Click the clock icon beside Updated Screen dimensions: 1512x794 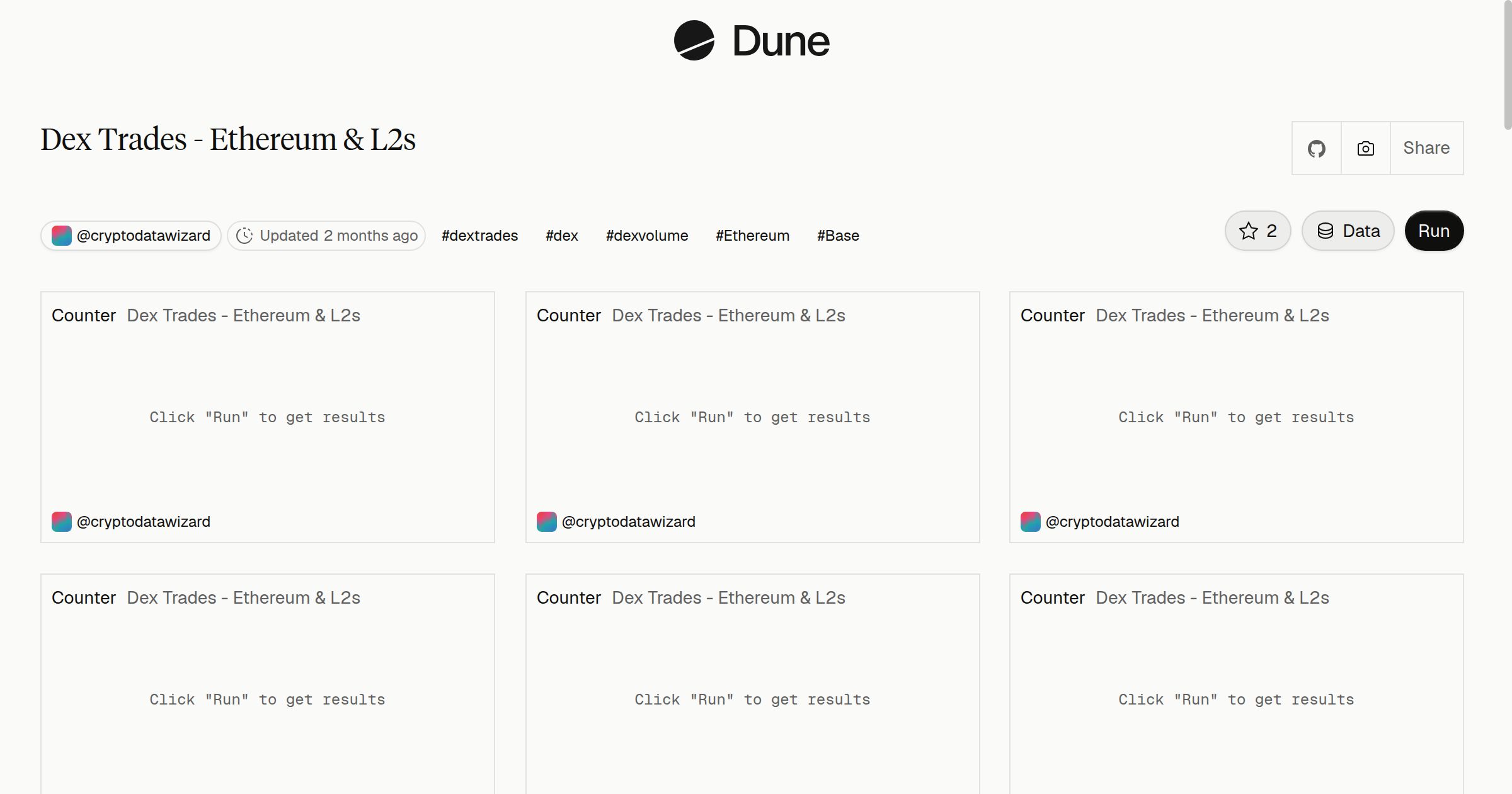[244, 236]
